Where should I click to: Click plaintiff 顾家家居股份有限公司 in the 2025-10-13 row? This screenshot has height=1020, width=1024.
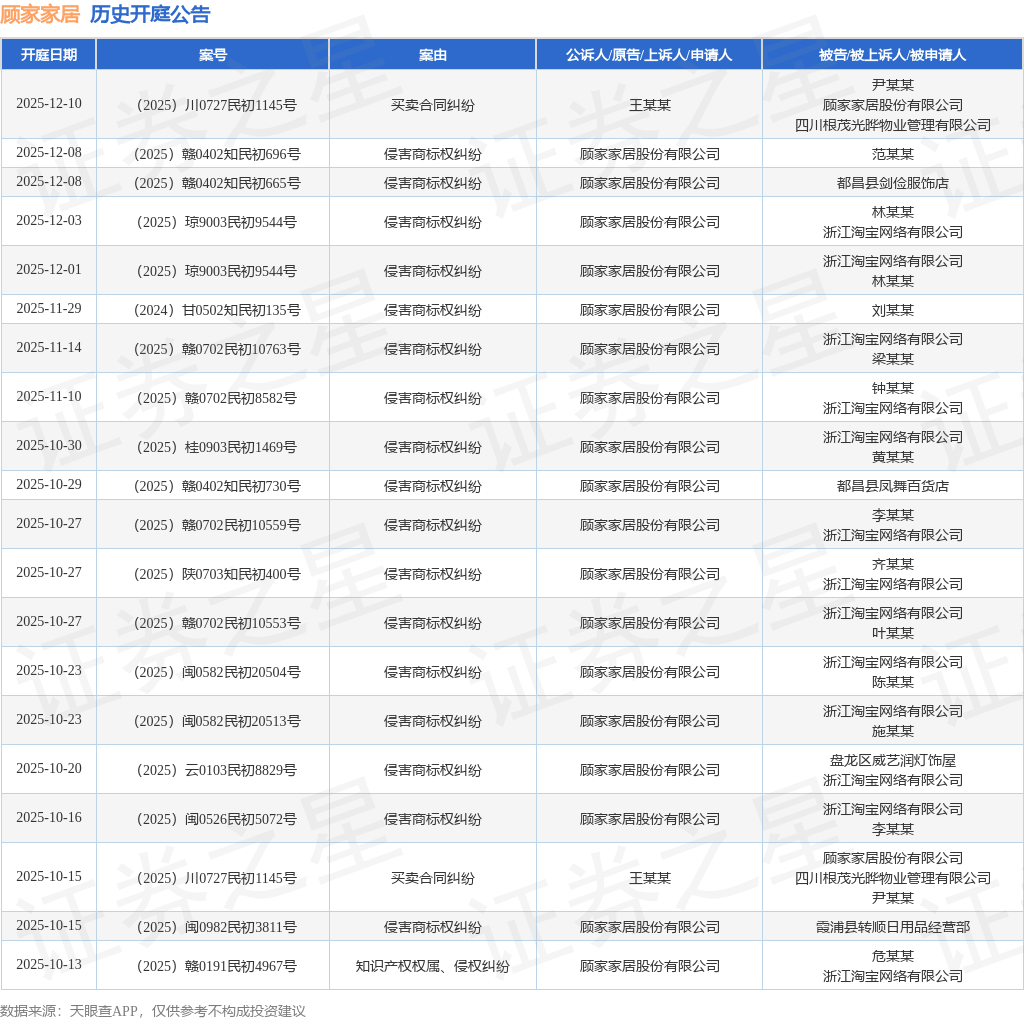[649, 966]
